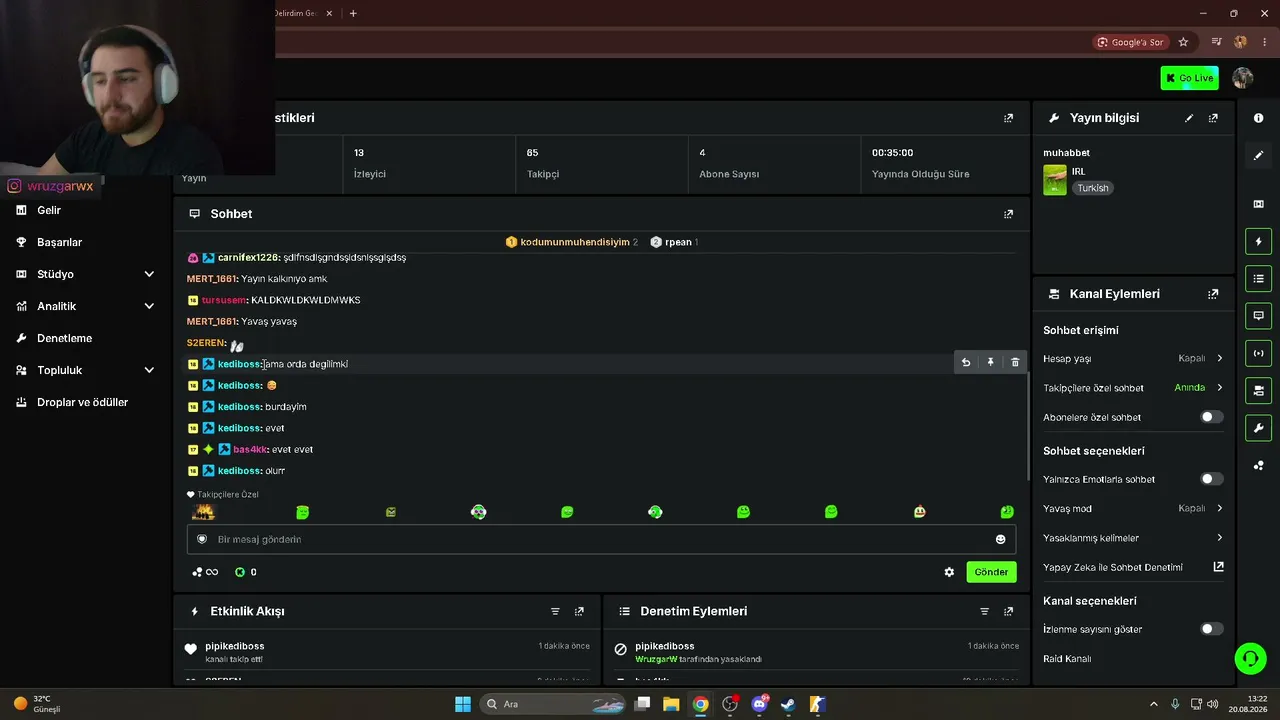The height and width of the screenshot is (720, 1280).
Task: Open Hesap yaşı setting options
Action: tap(1133, 358)
